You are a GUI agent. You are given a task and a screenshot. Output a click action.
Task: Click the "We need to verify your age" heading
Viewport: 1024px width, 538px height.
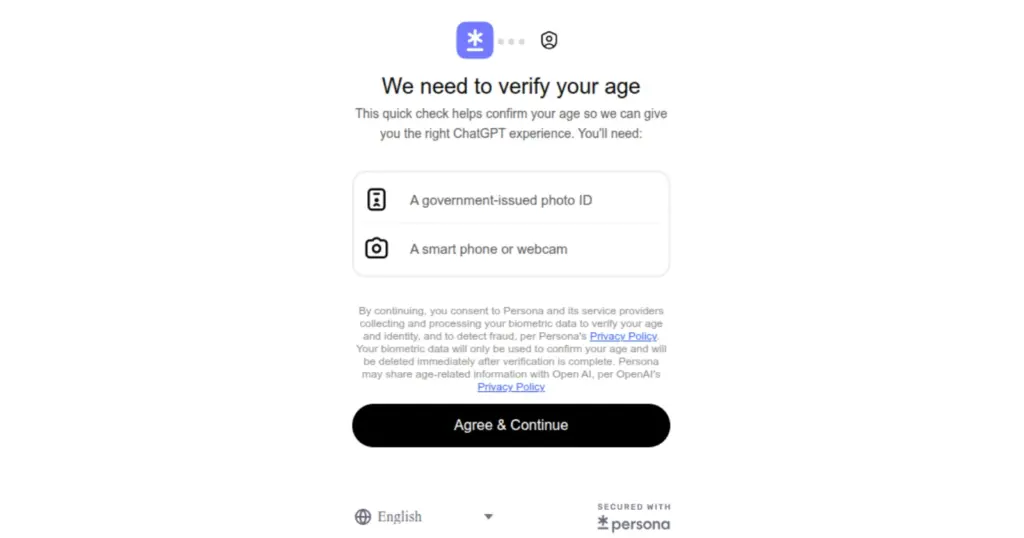511,86
